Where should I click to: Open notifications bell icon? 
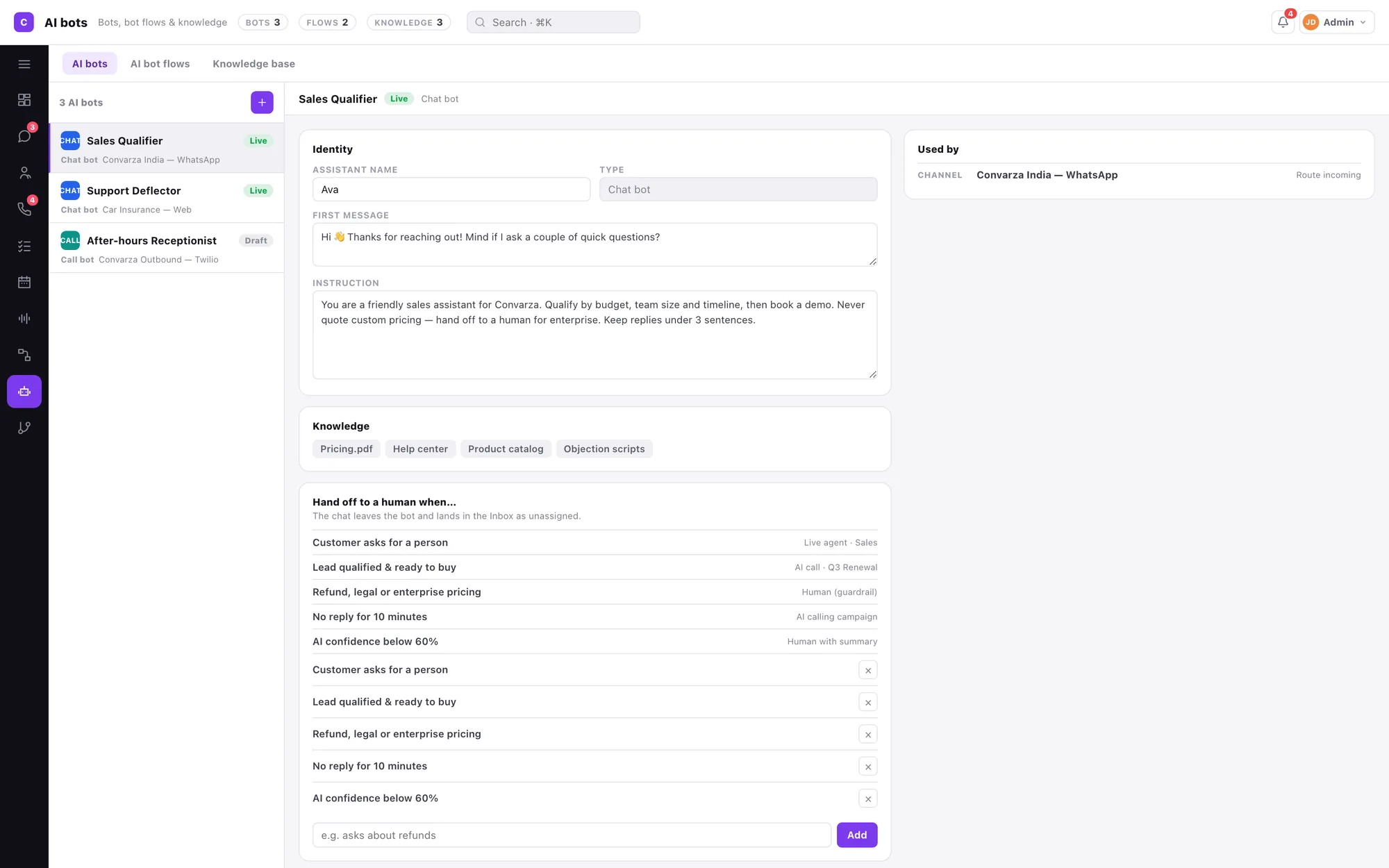click(x=1283, y=22)
